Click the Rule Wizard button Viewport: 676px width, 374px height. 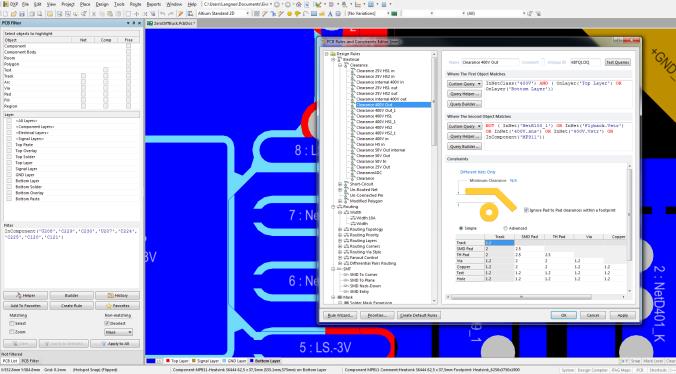pyautogui.click(x=340, y=315)
